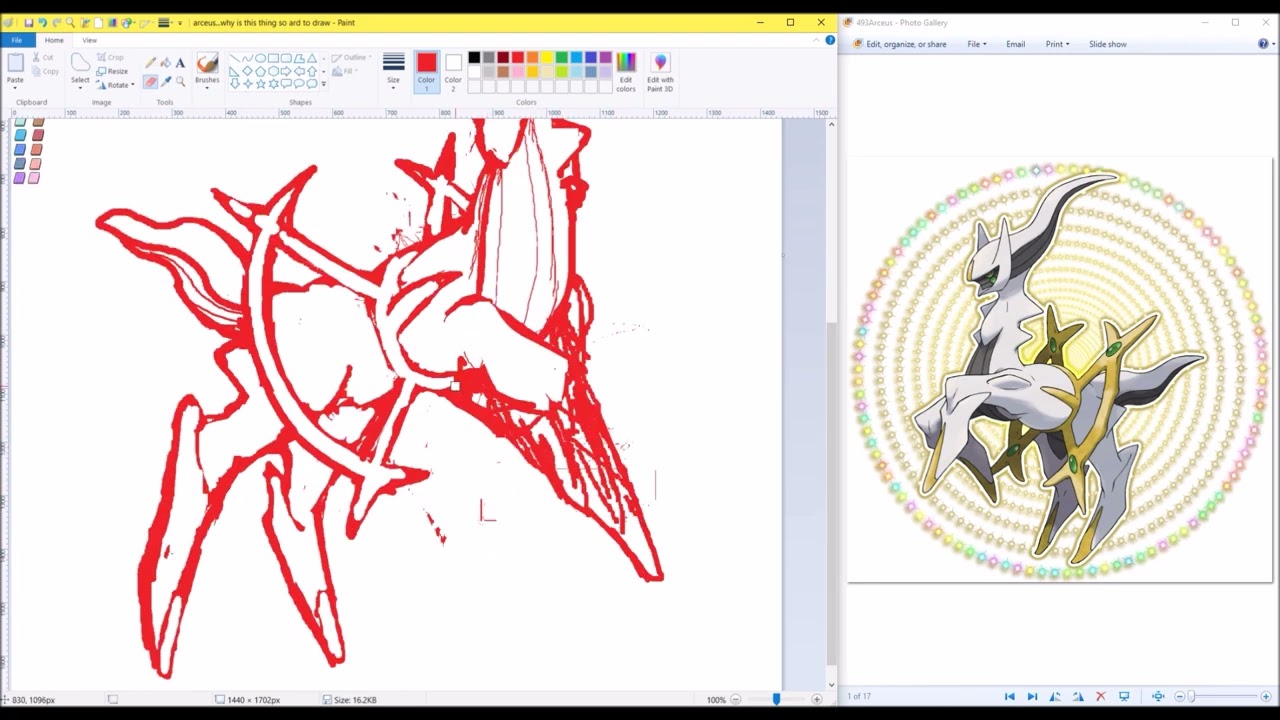The height and width of the screenshot is (720, 1280).
Task: Open Paint Help question mark icon
Action: click(830, 40)
